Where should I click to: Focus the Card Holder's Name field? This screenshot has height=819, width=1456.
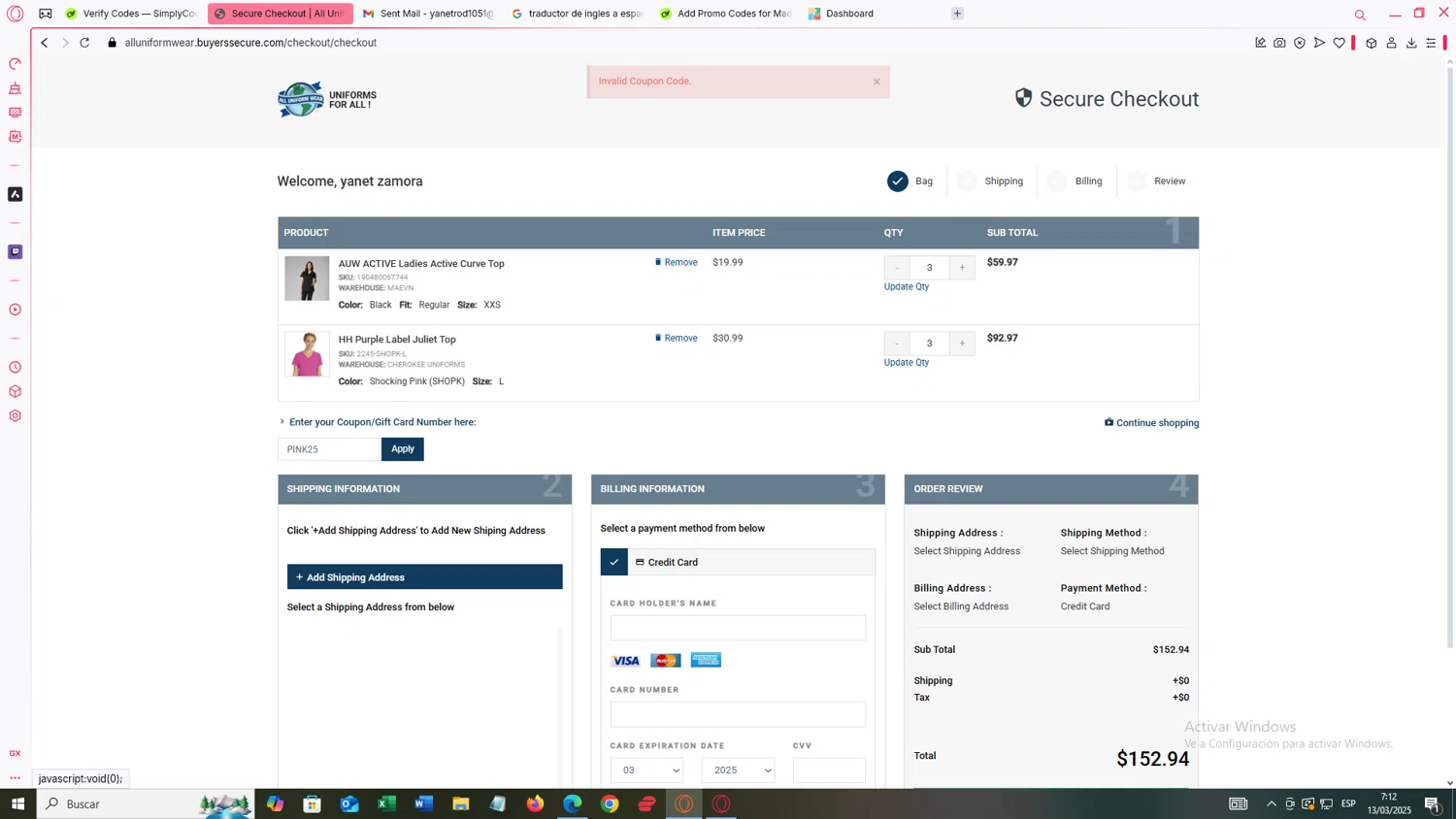[738, 628]
